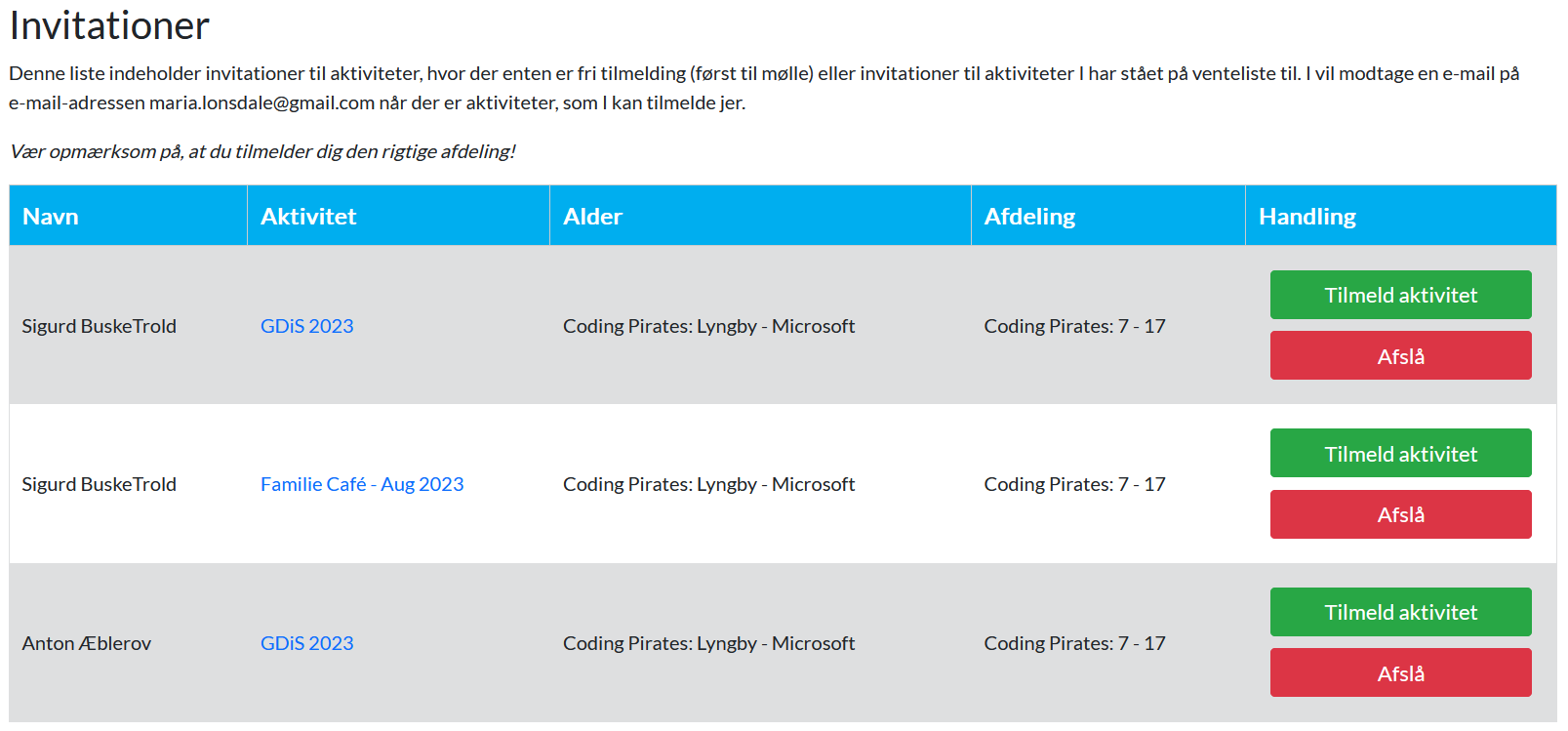Click Coding Pirates: Lyngby - Microsoft in Familie Café row
1568x731 pixels.
pyautogui.click(x=708, y=484)
